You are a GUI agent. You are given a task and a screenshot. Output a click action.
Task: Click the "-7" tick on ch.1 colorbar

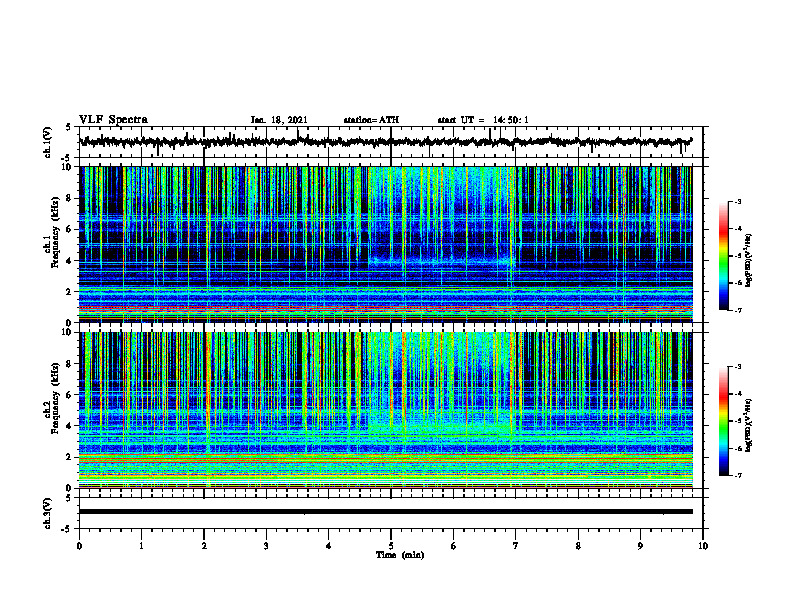tap(737, 310)
